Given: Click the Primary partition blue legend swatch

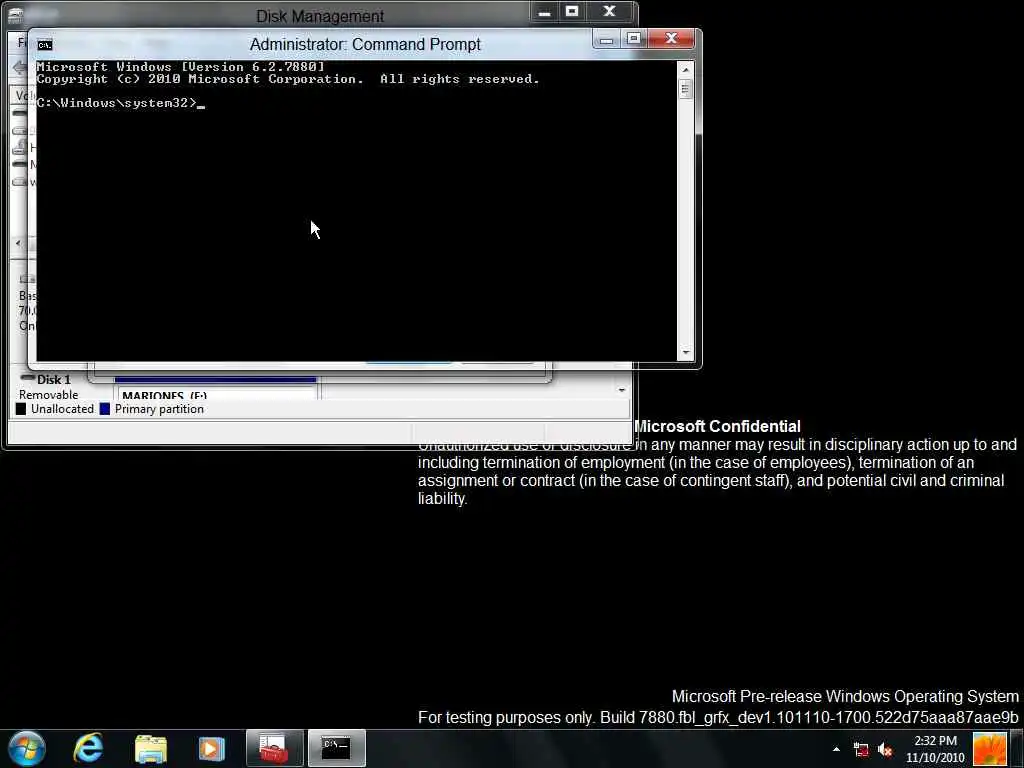Looking at the screenshot, I should pyautogui.click(x=104, y=409).
